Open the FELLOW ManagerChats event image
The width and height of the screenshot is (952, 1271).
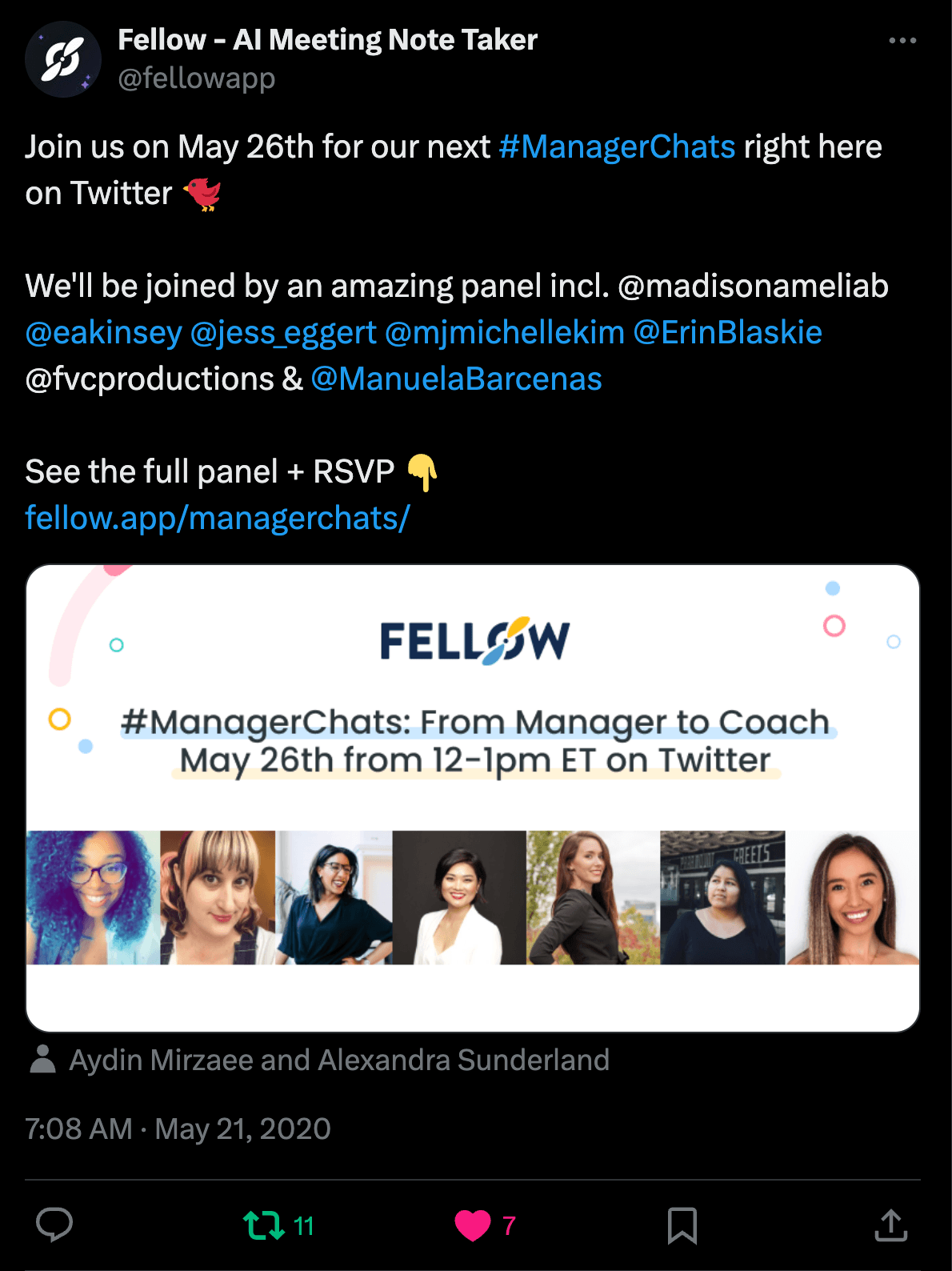click(x=473, y=798)
